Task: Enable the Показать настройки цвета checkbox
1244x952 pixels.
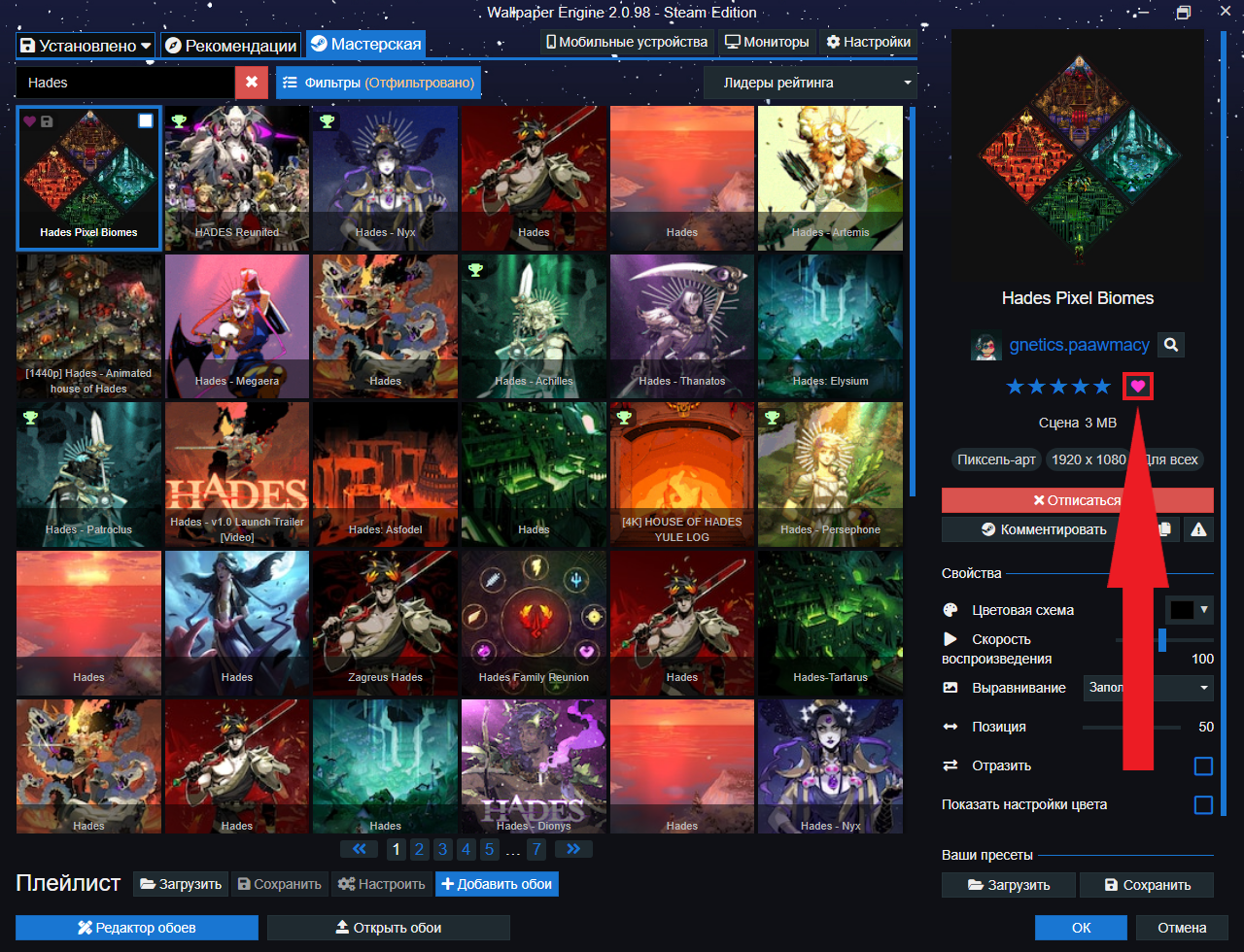Action: pyautogui.click(x=1203, y=804)
